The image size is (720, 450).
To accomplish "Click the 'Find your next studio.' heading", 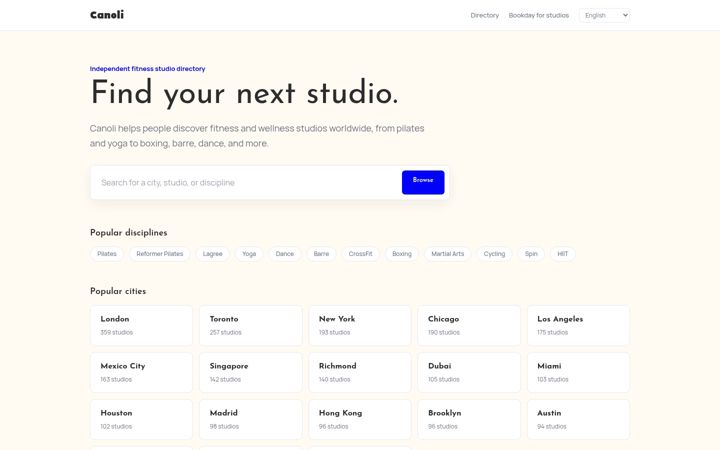I will click(x=244, y=93).
